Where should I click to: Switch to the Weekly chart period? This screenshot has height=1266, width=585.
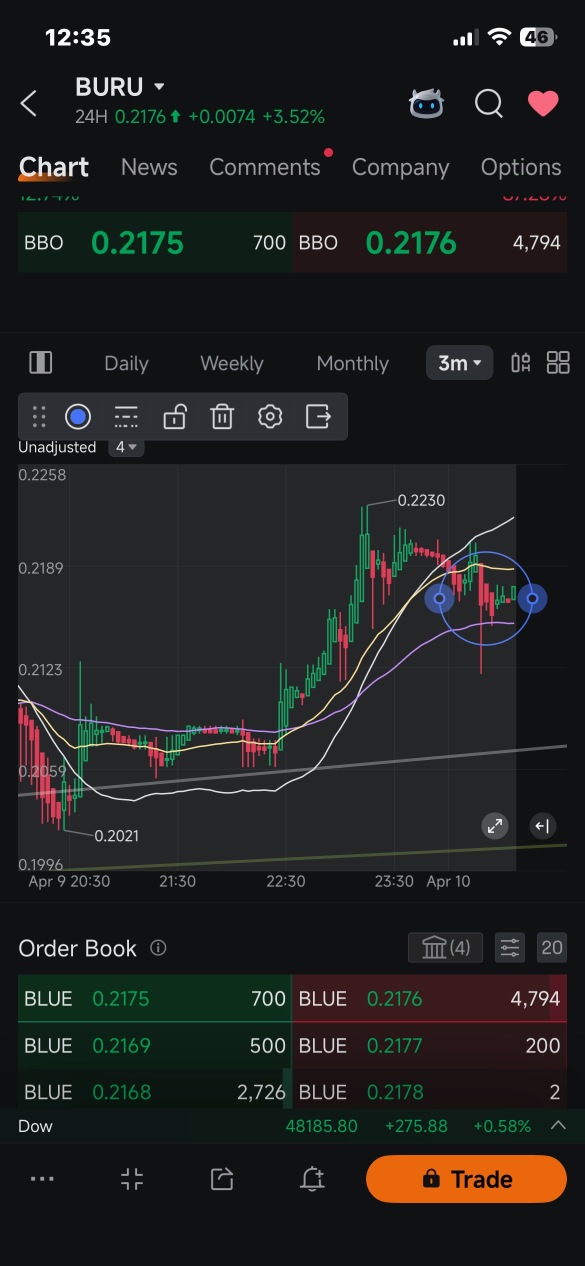[x=231, y=363]
